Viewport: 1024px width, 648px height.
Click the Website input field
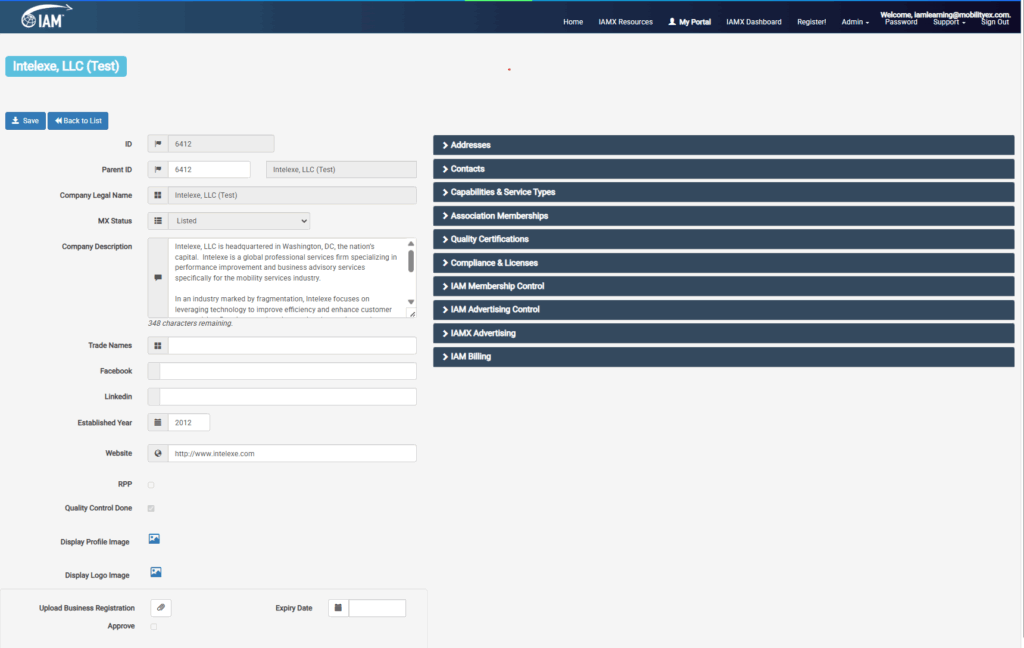point(292,453)
